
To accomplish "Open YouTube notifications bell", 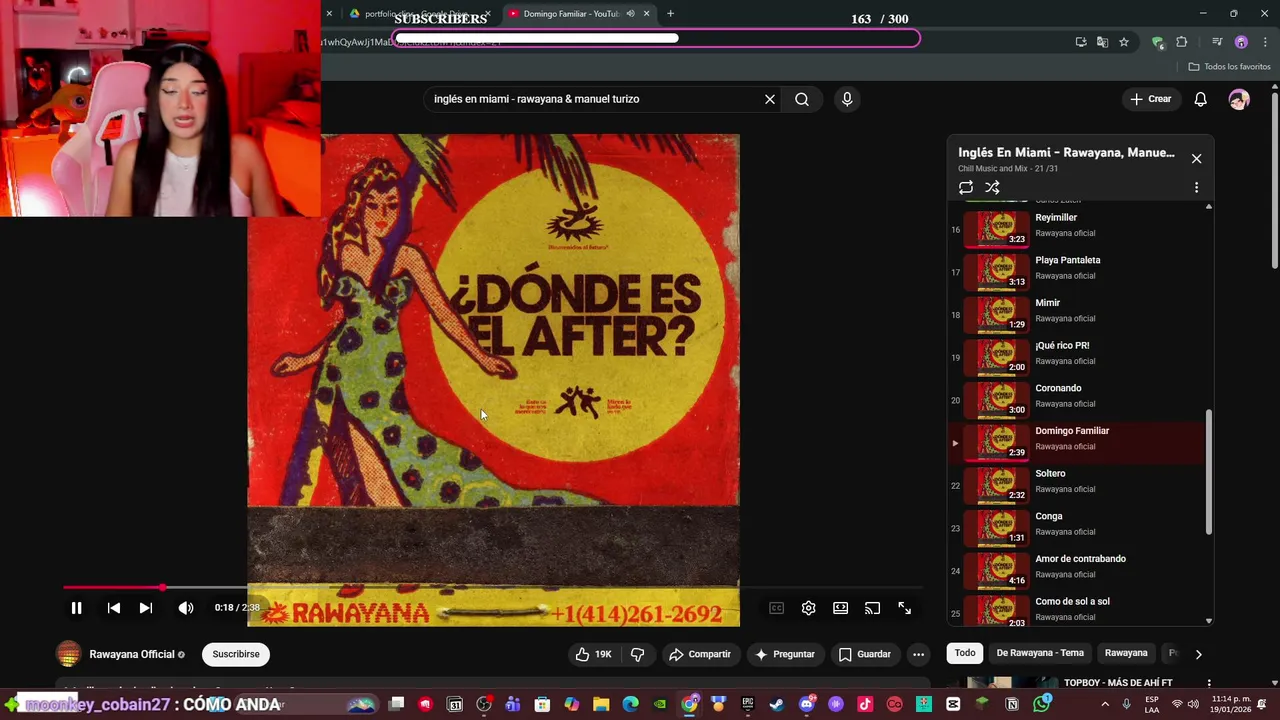I will tap(1200, 99).
